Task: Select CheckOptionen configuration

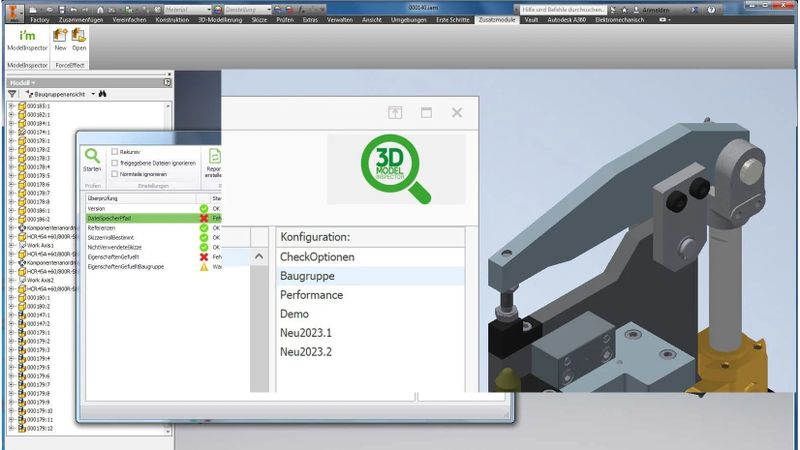Action: [371, 257]
